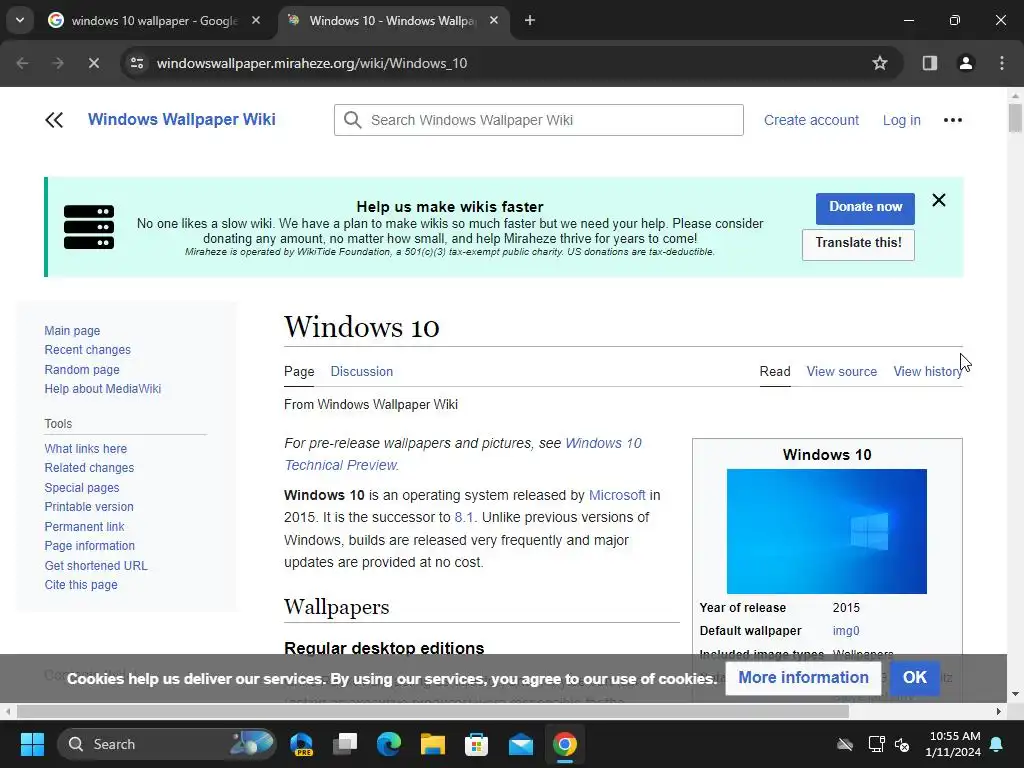Viewport: 1024px width, 768px height.
Task: Open Random page
Action: click(82, 370)
